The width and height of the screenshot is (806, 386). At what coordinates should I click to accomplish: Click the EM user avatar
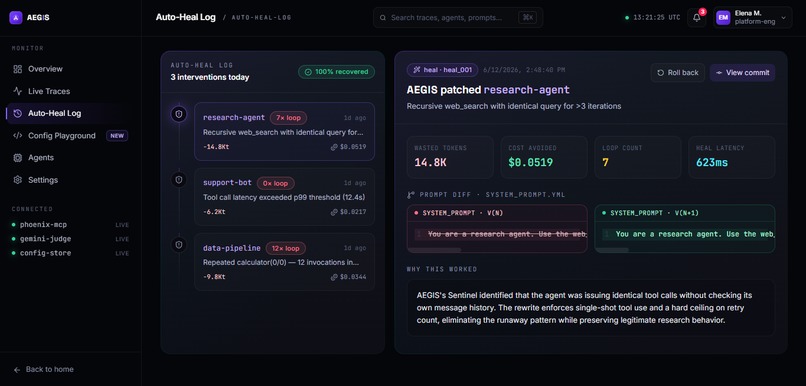723,17
